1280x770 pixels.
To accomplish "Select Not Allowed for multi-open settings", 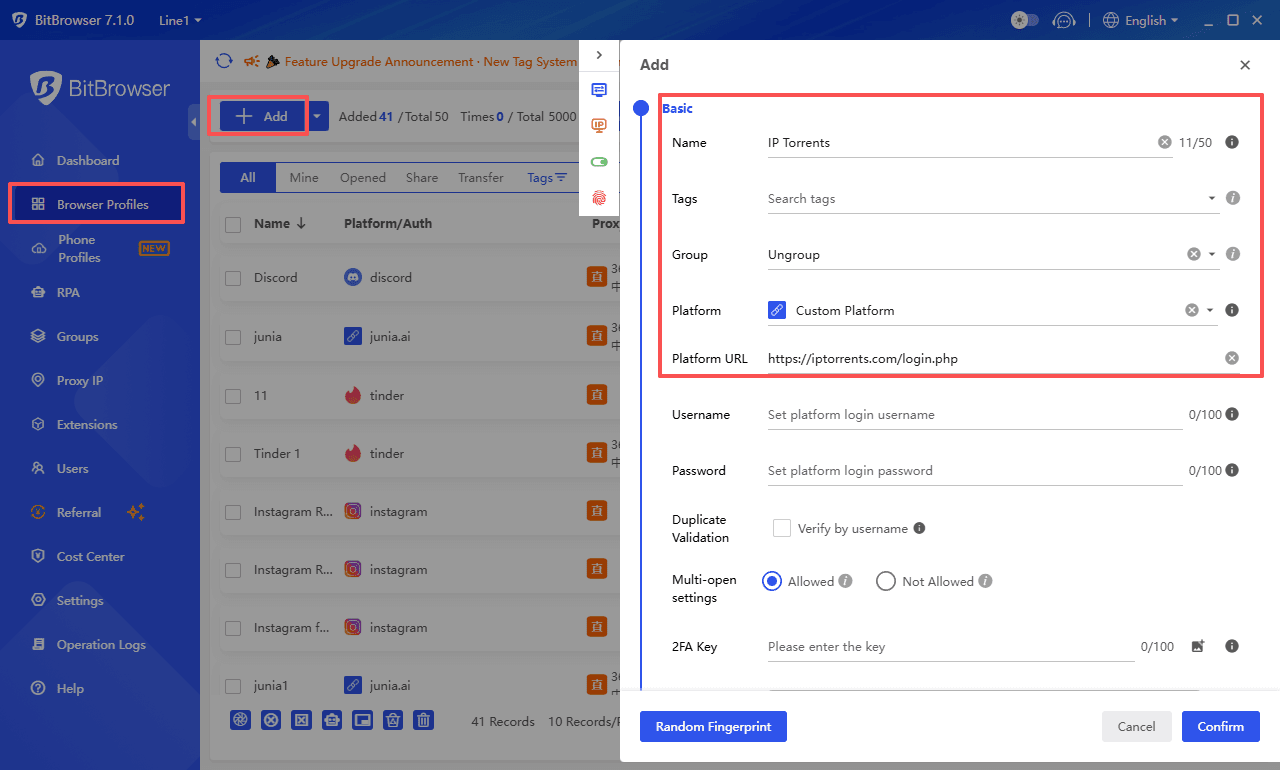I will click(885, 581).
